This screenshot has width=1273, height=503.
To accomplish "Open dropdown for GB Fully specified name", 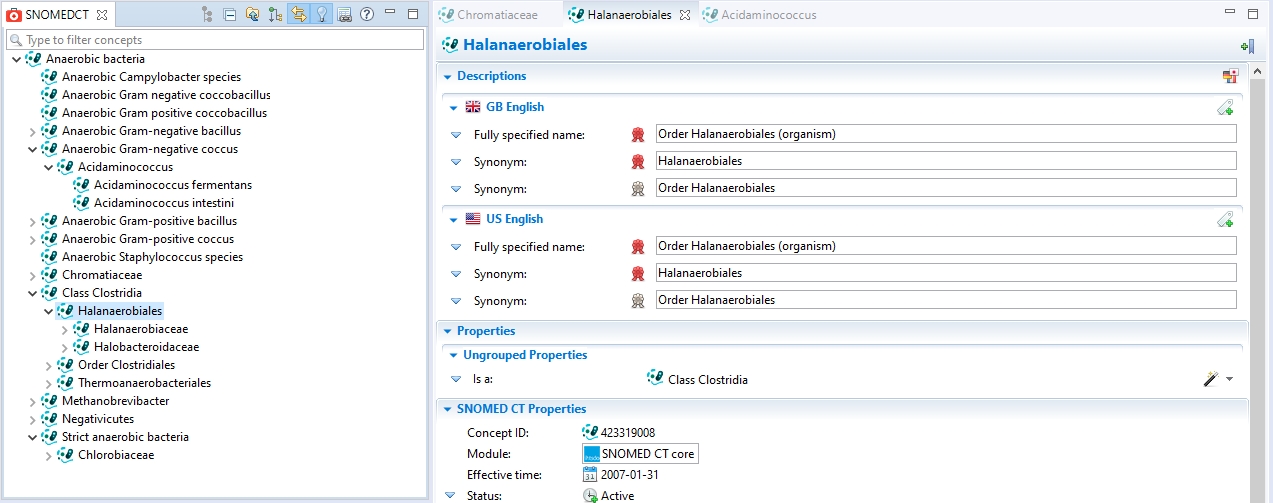I will tap(456, 135).
